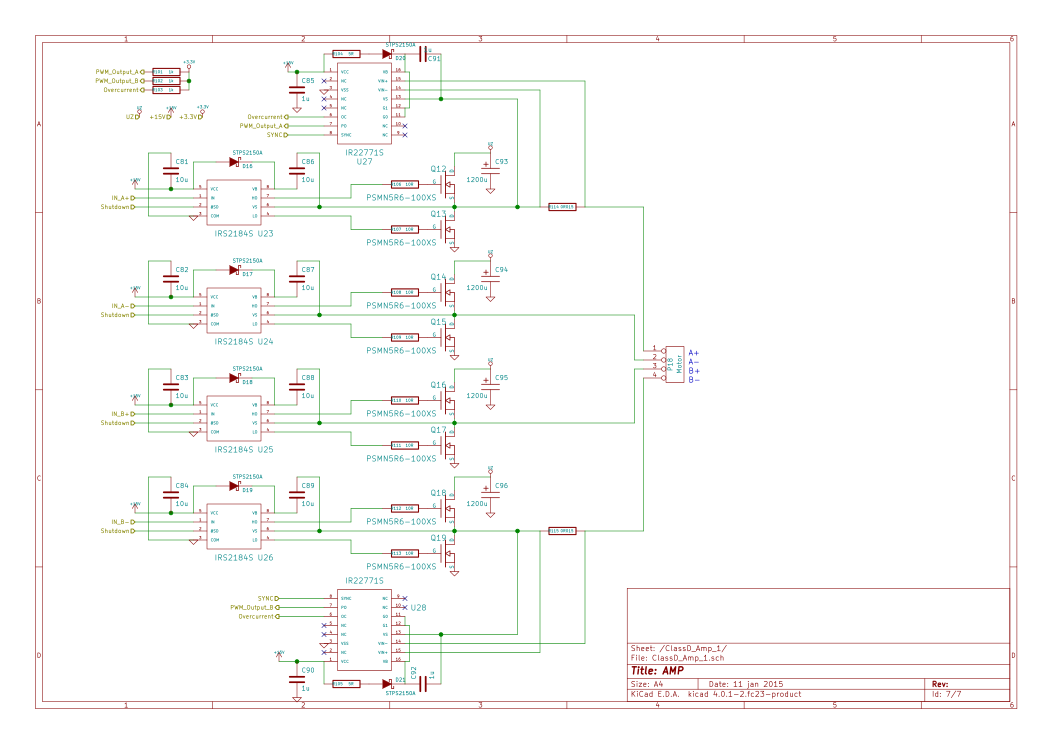This screenshot has width=1052, height=744.
Task: Select resistor R104 beside diode D20
Action: tap(346, 54)
